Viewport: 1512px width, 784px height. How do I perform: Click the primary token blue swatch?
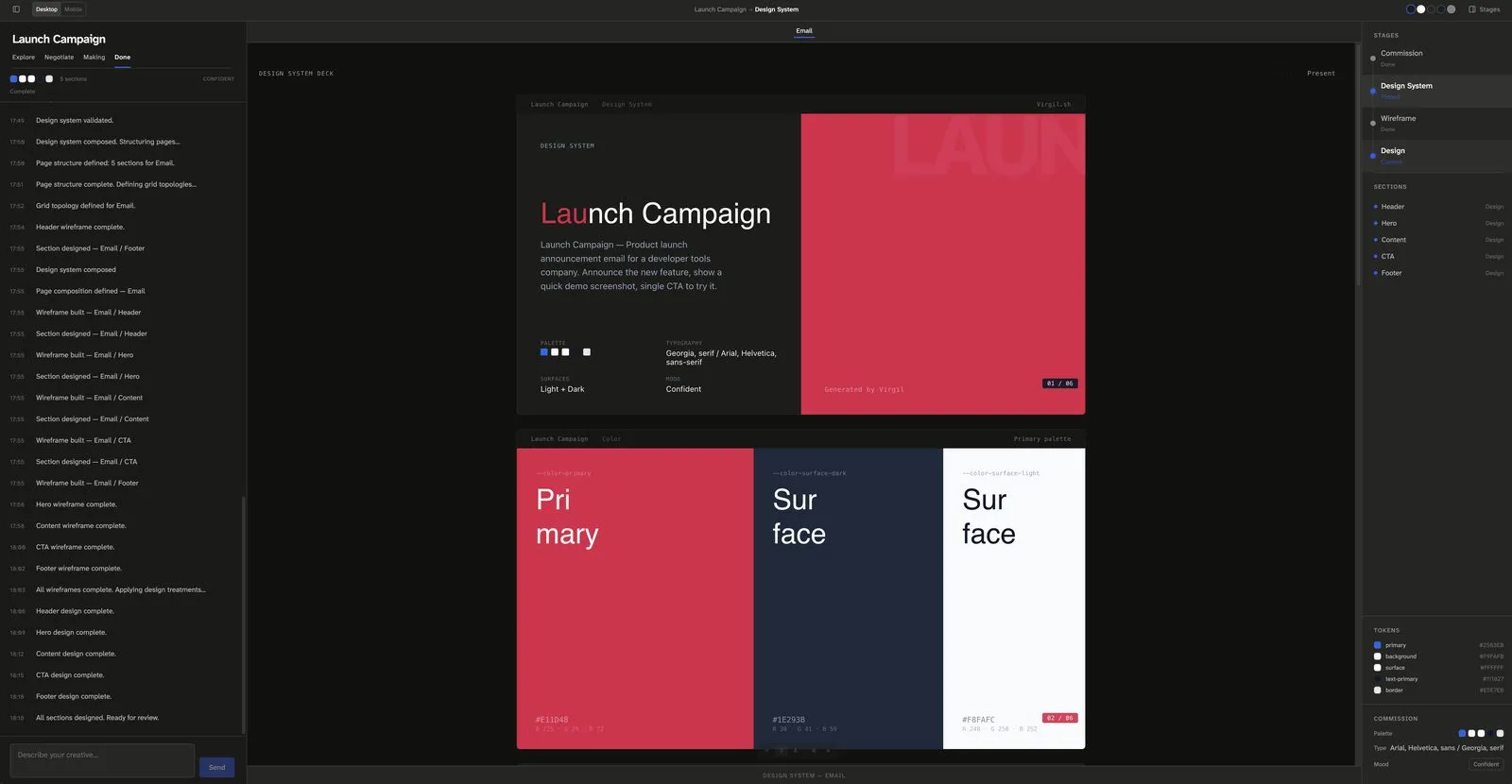[1378, 645]
